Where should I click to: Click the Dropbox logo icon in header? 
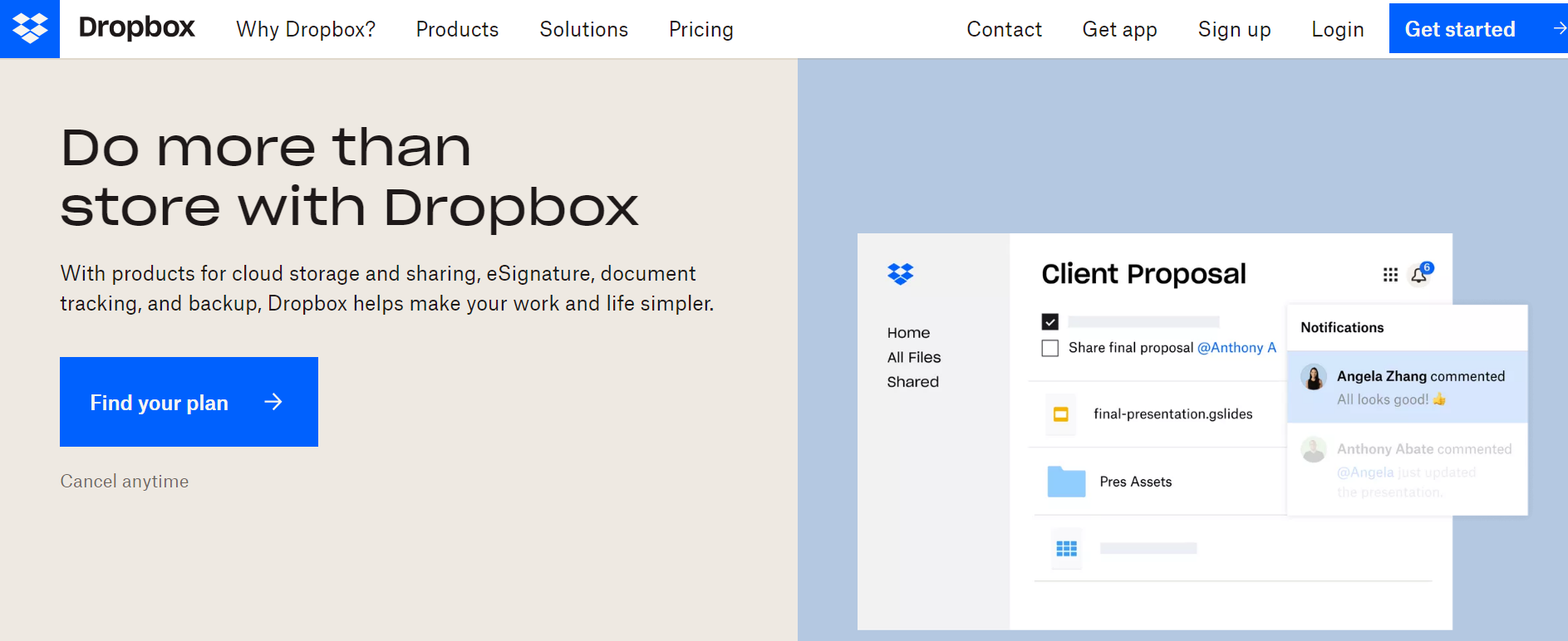[30, 29]
